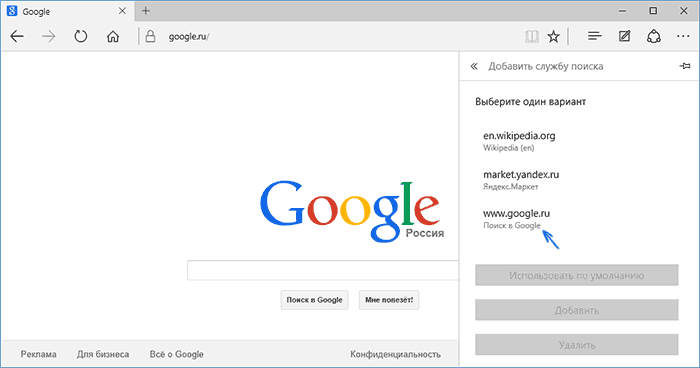Click the Использовать по умолчанию button
This screenshot has width=700, height=368.
coord(577,275)
